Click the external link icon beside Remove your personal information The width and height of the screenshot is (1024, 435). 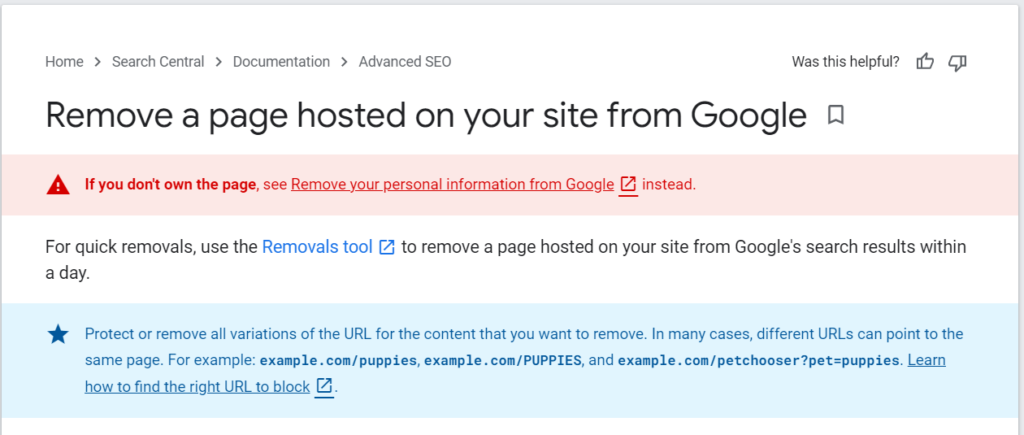(628, 185)
